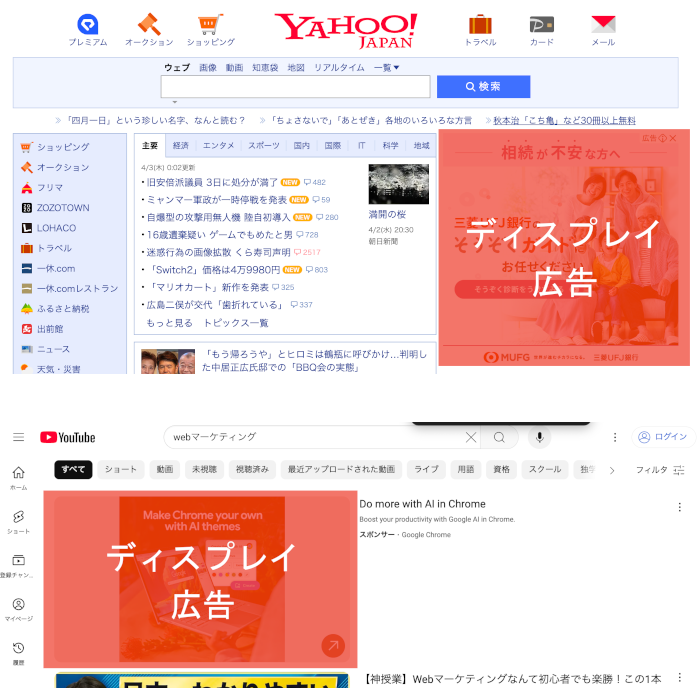Screen dimensions: 700x700
Task: Switch to the 経済 news tab
Action: (181, 146)
